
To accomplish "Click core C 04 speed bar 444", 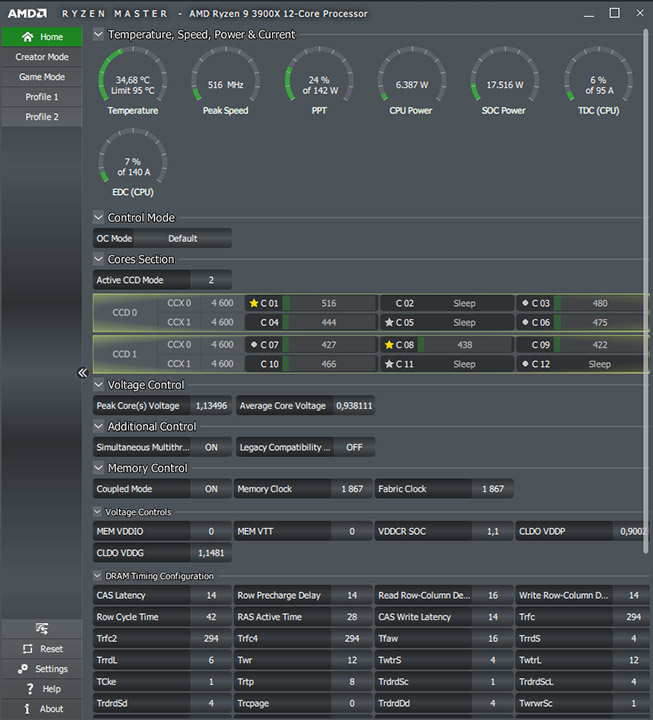I will pyautogui.click(x=329, y=322).
